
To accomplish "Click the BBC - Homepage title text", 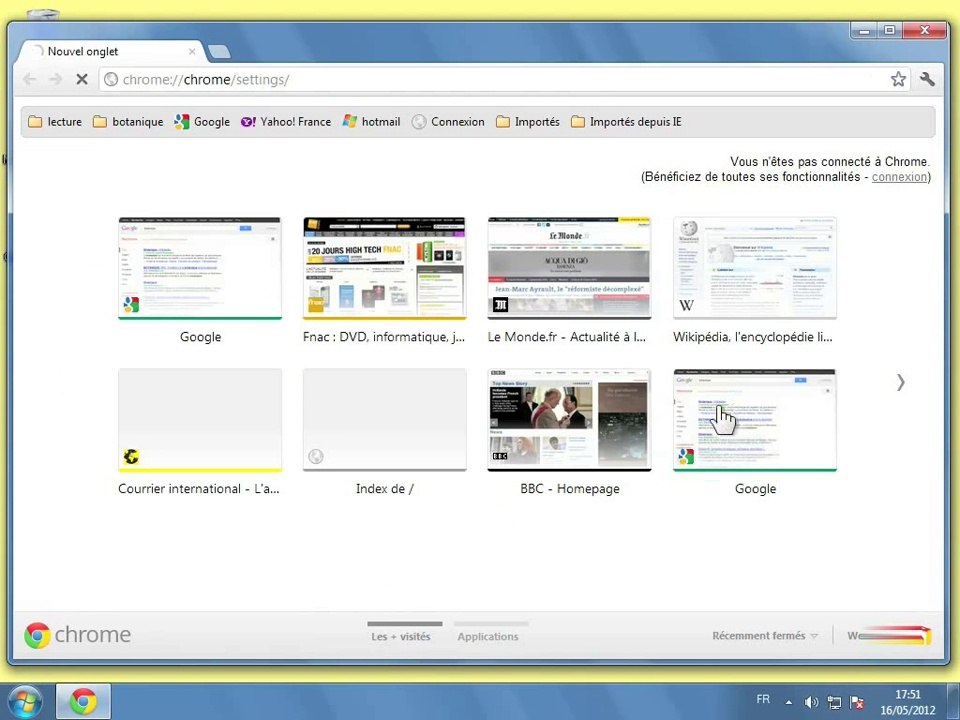I will (x=570, y=489).
